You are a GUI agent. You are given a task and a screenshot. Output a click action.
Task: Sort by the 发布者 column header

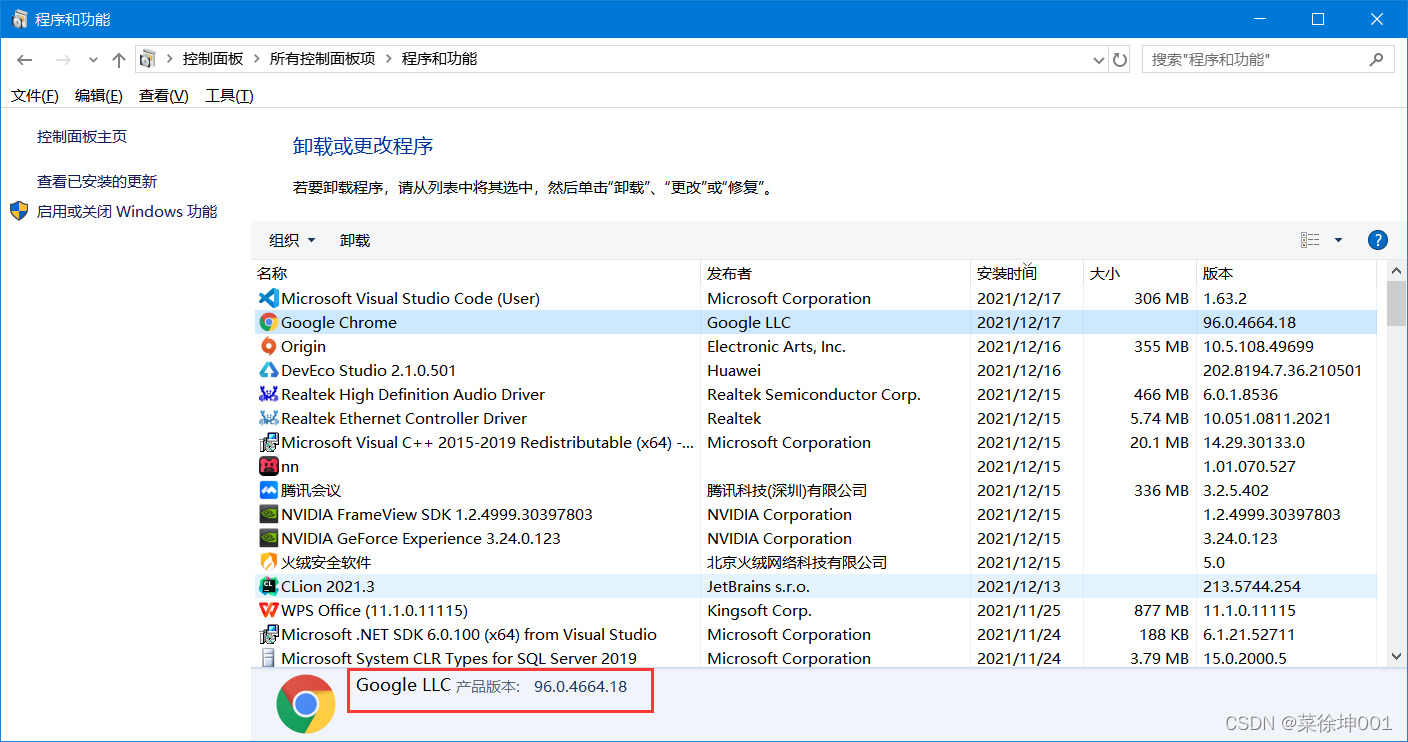coord(835,273)
